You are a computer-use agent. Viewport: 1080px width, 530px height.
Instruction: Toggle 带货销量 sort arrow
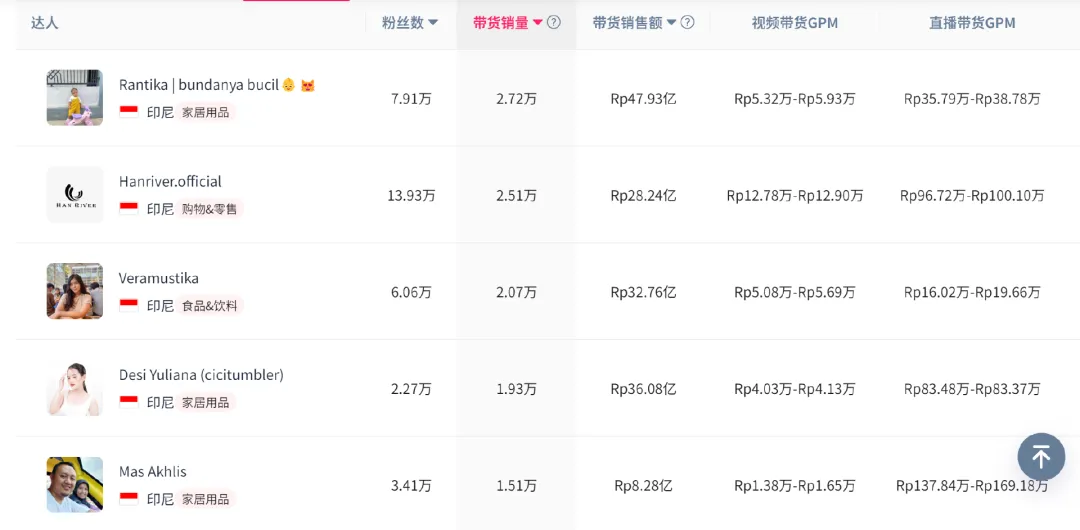(539, 23)
